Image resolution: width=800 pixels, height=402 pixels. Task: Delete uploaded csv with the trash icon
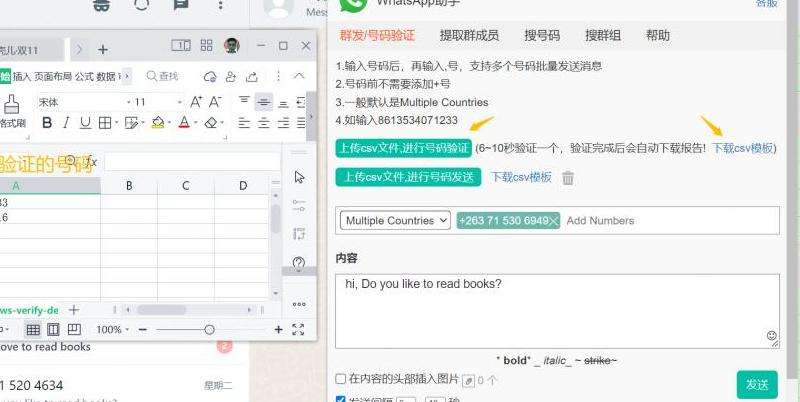pos(568,178)
